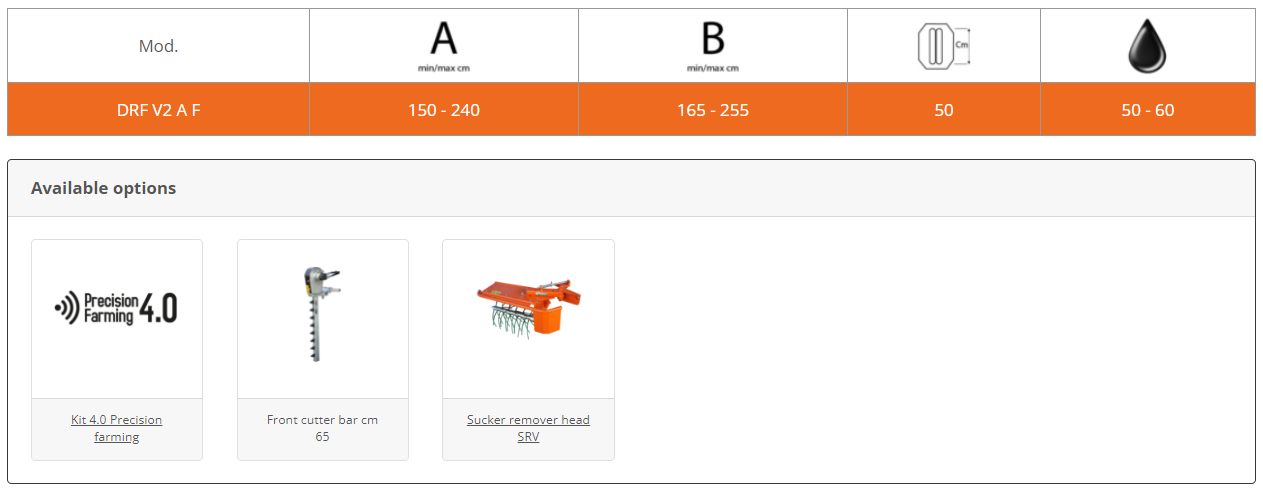
Task: Click the Precision Farming 4.0 logo
Action: click(117, 309)
